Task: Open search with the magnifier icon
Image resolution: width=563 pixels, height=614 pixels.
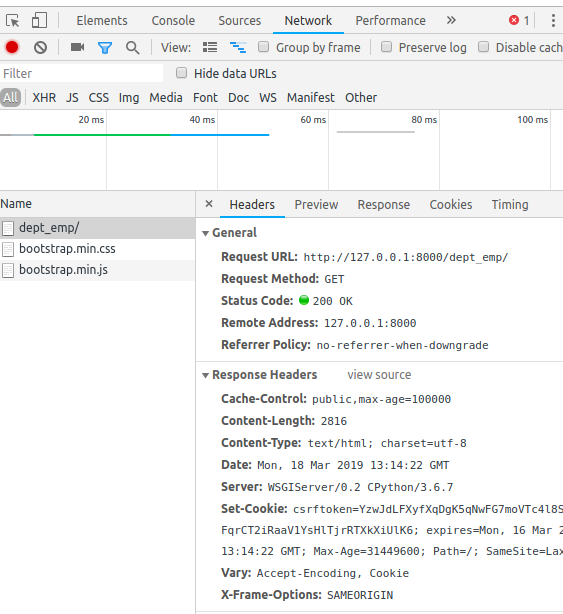Action: pos(132,48)
